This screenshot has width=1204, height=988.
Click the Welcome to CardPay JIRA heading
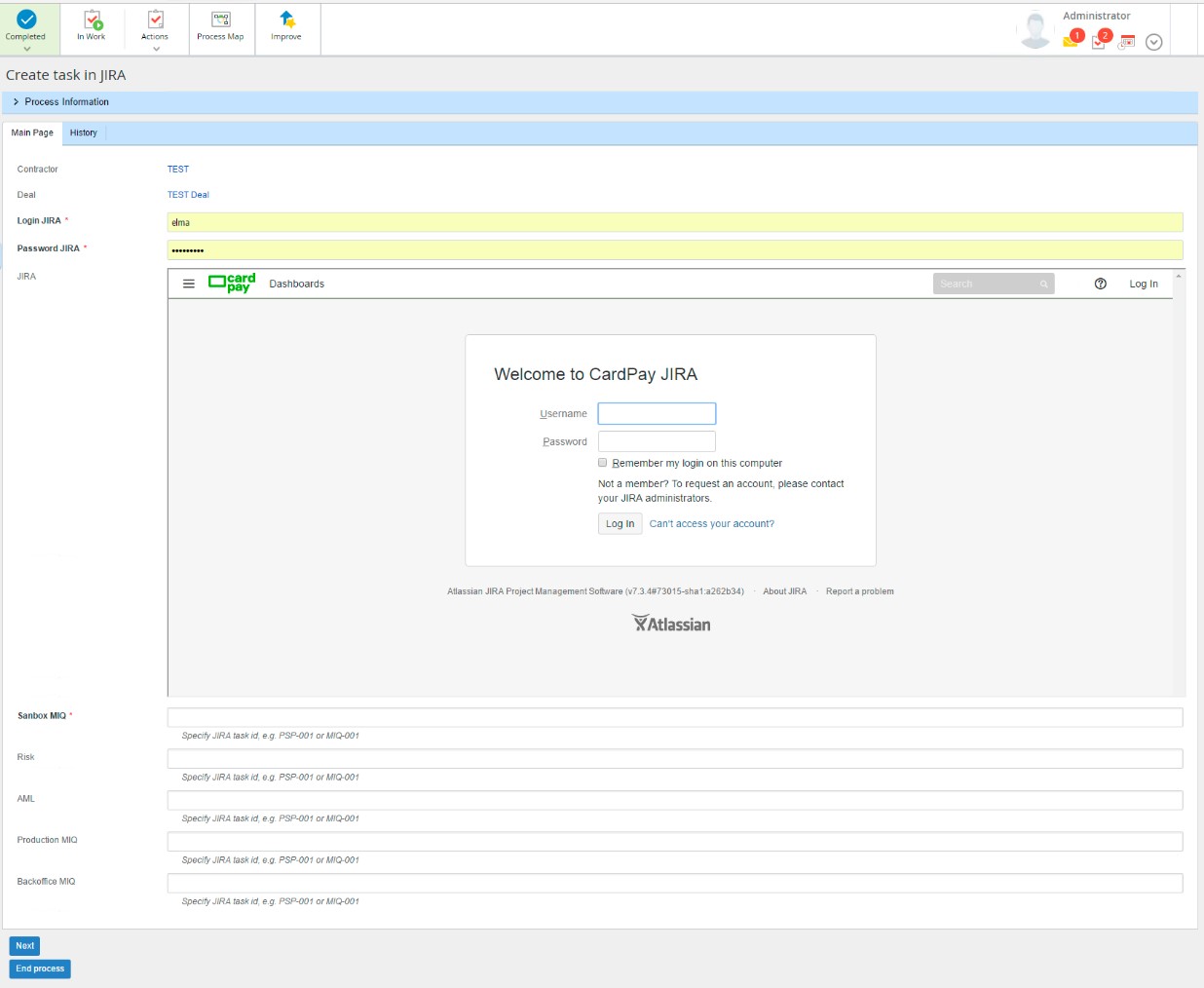595,374
